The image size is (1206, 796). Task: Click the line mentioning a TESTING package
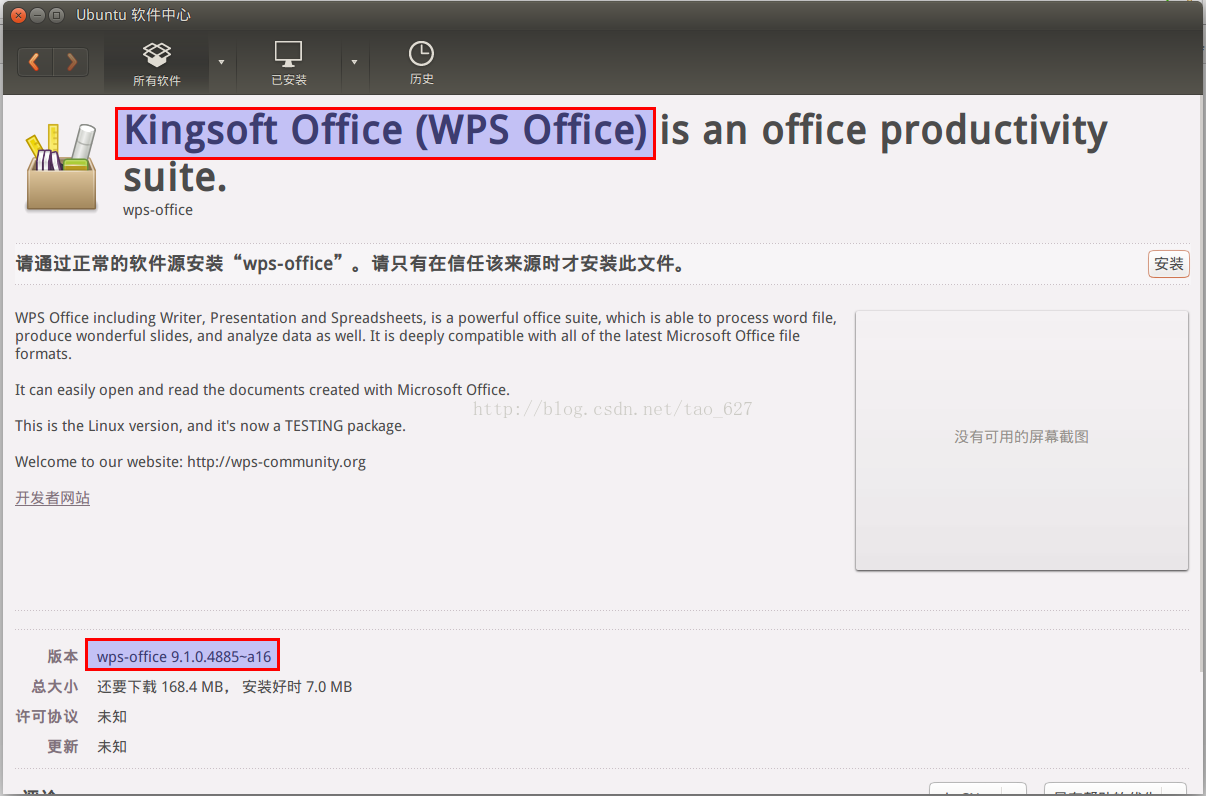point(210,426)
